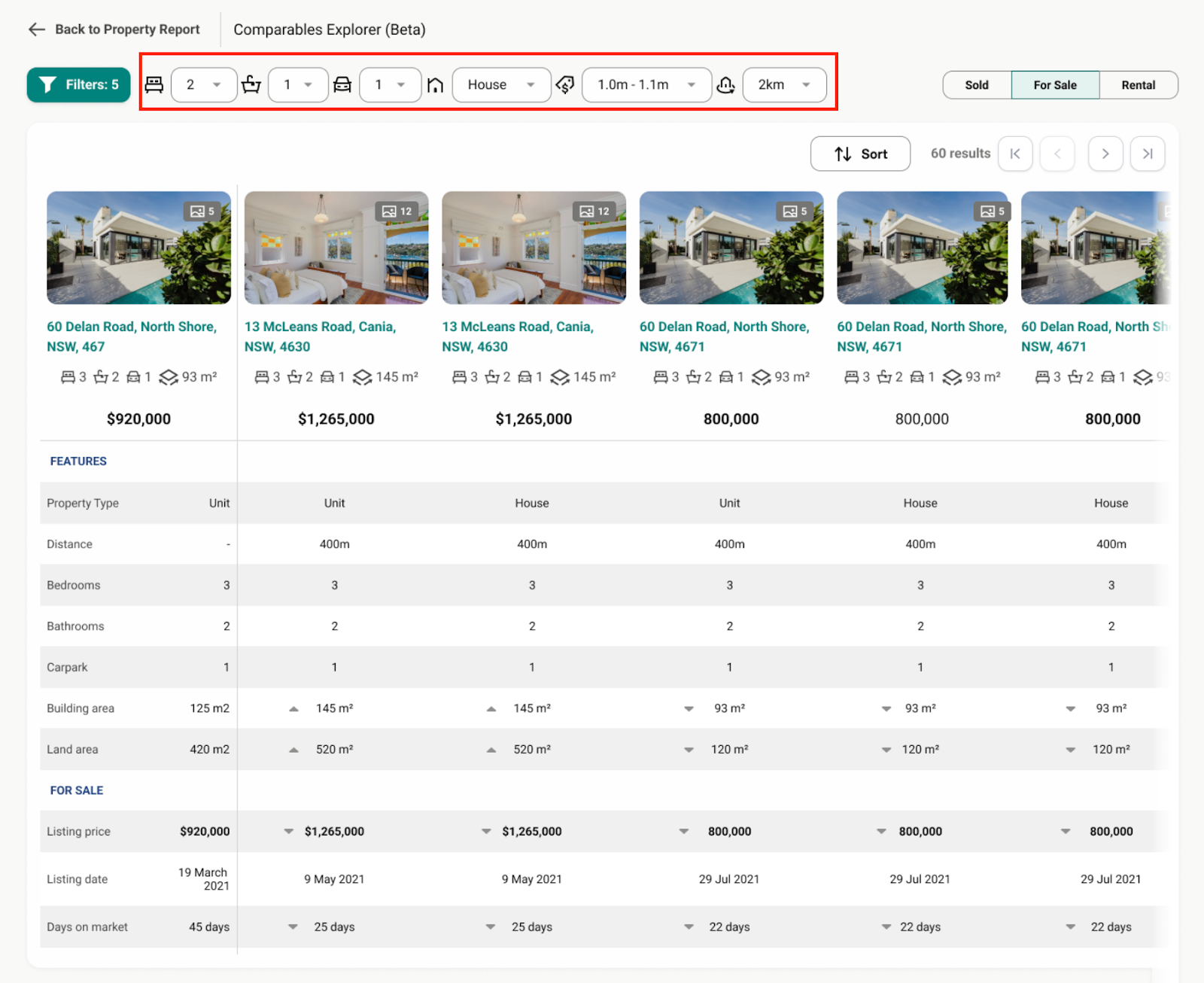Click the carpark filter car icon
This screenshot has width=1204, height=983.
tap(342, 85)
